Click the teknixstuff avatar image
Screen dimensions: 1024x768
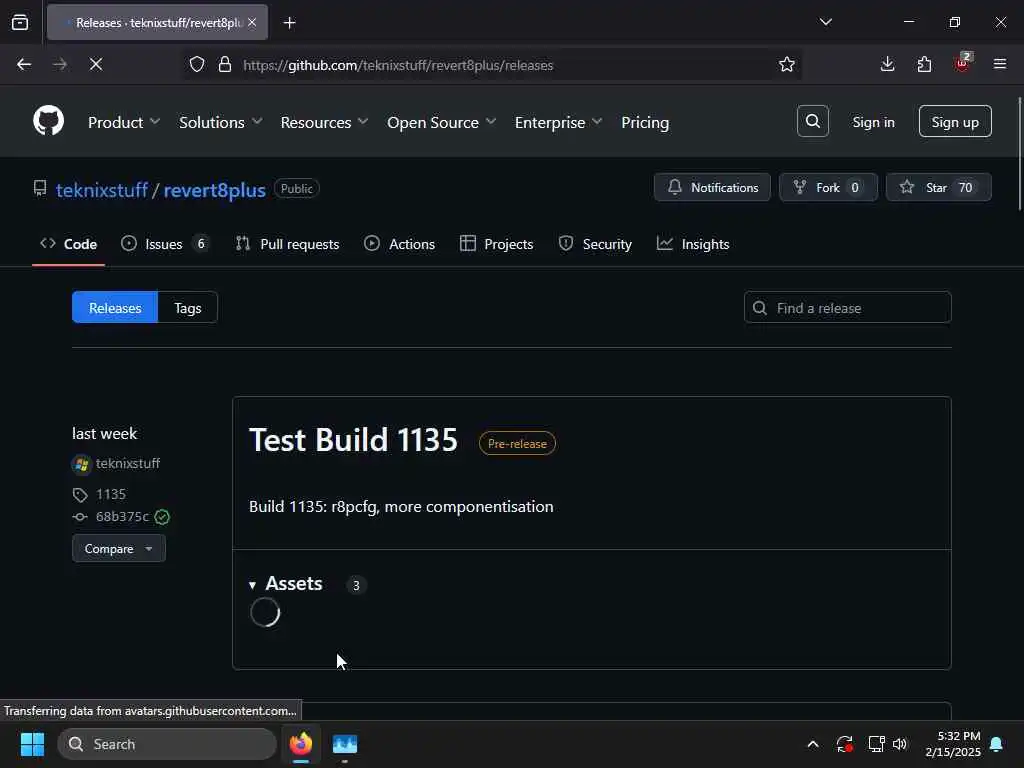click(82, 464)
